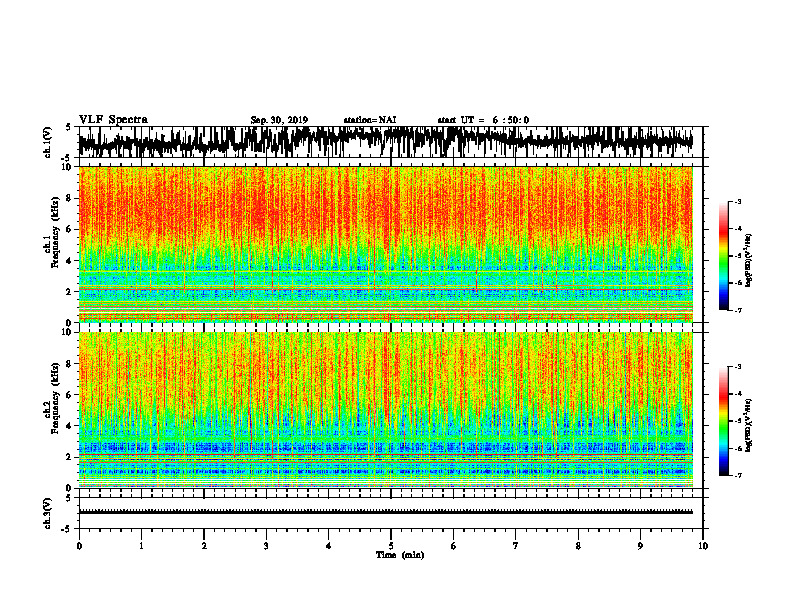Select the ch.2 "Frequency (kHz)" axis label
792x612 pixels.
[56, 398]
